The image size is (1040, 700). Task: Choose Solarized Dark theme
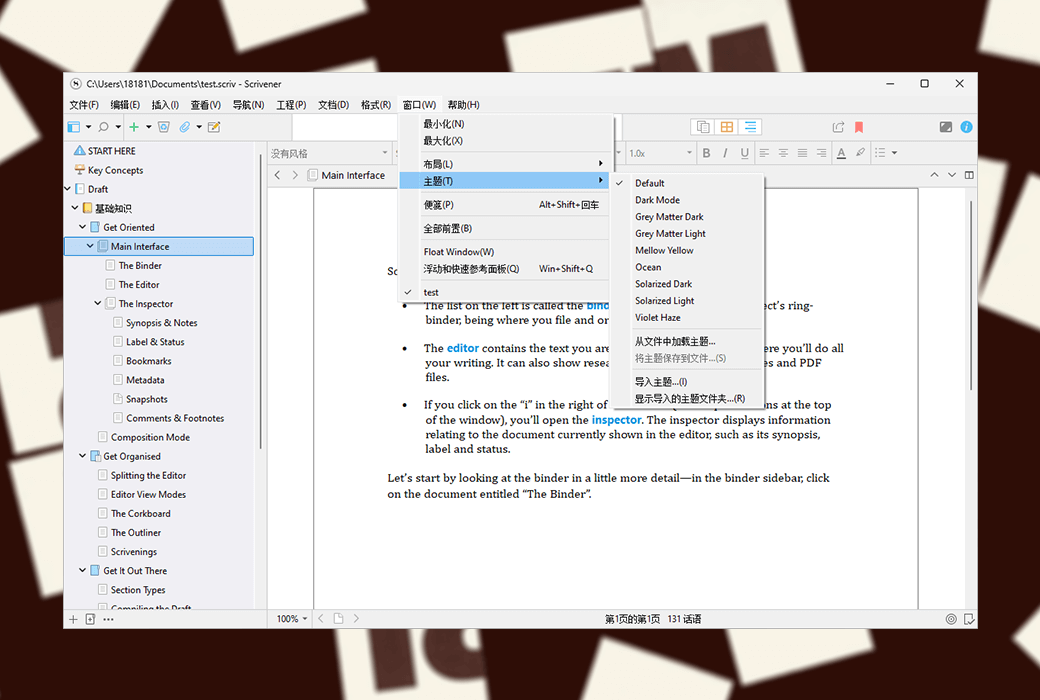[x=687, y=284]
